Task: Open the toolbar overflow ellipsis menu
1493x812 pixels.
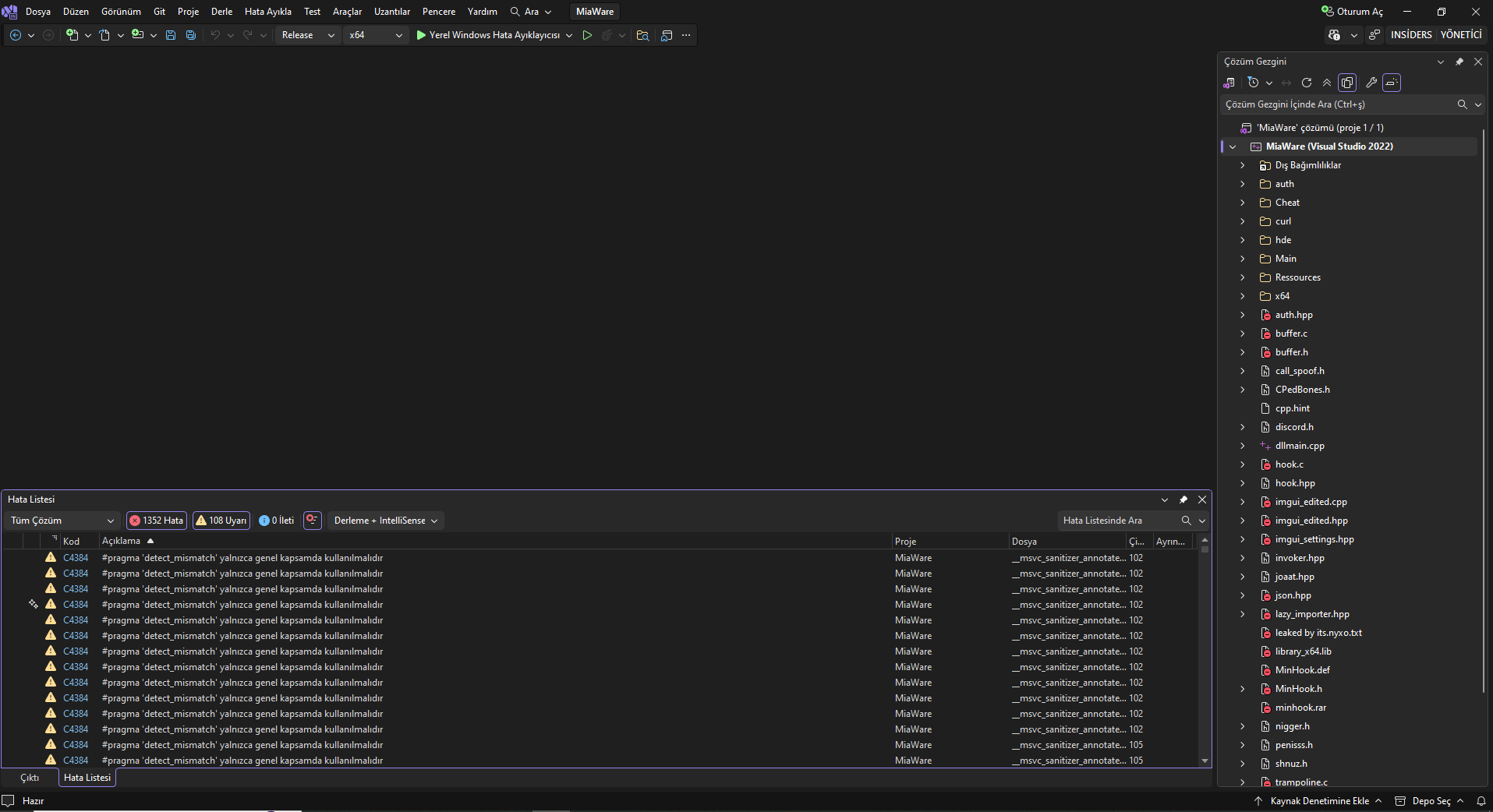Action: [x=686, y=35]
